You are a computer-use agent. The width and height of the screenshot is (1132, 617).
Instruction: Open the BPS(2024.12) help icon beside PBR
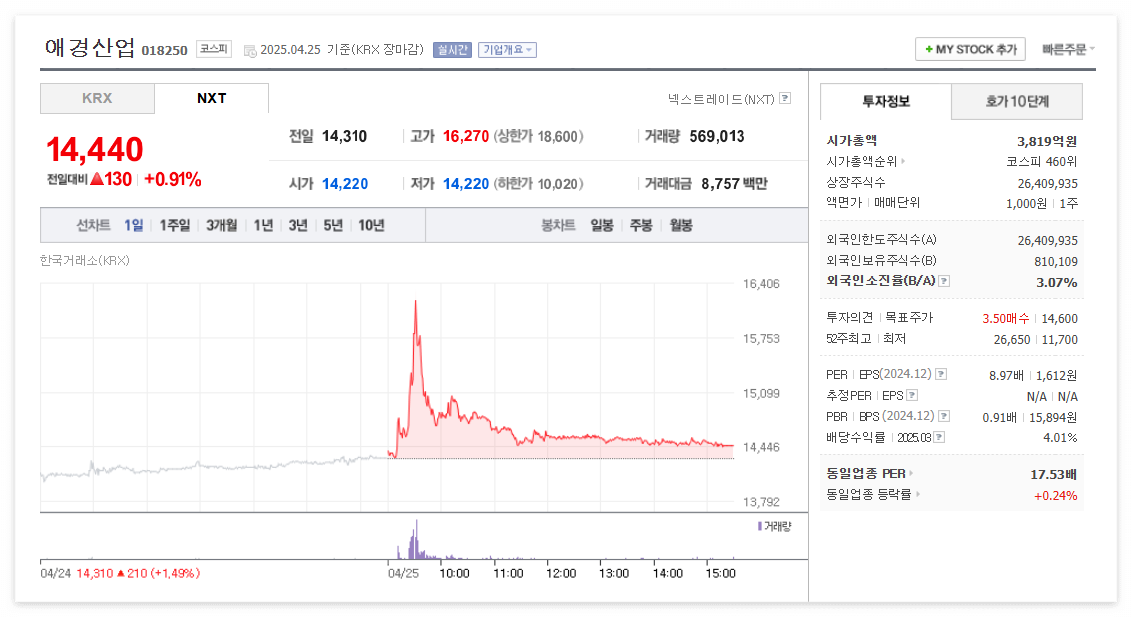point(943,414)
